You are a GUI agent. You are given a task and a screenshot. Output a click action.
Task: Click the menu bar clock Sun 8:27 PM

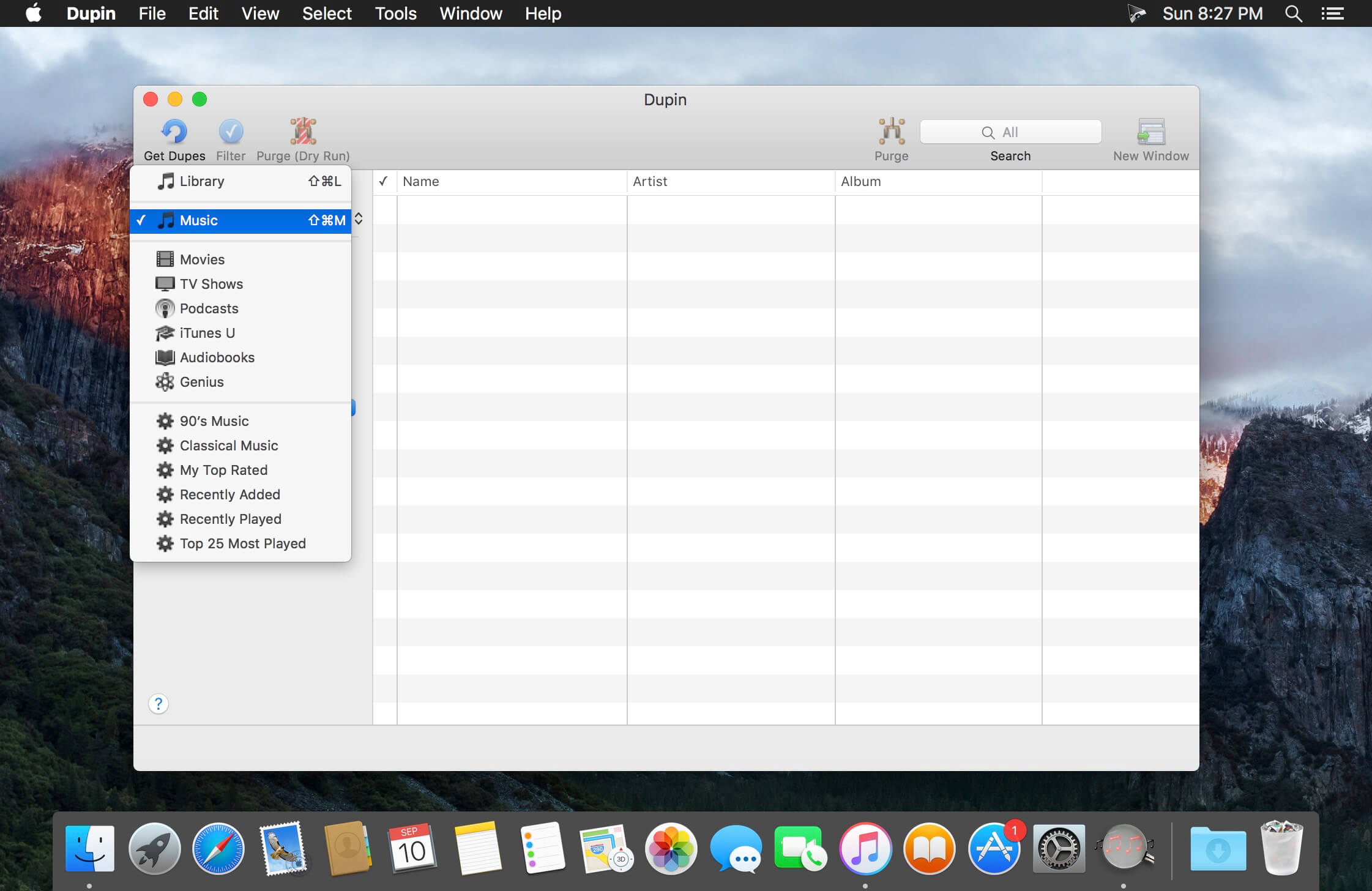click(1212, 13)
